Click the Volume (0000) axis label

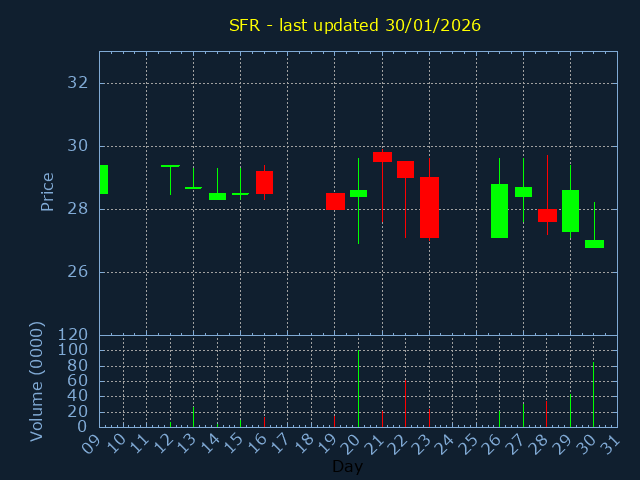tap(37, 381)
